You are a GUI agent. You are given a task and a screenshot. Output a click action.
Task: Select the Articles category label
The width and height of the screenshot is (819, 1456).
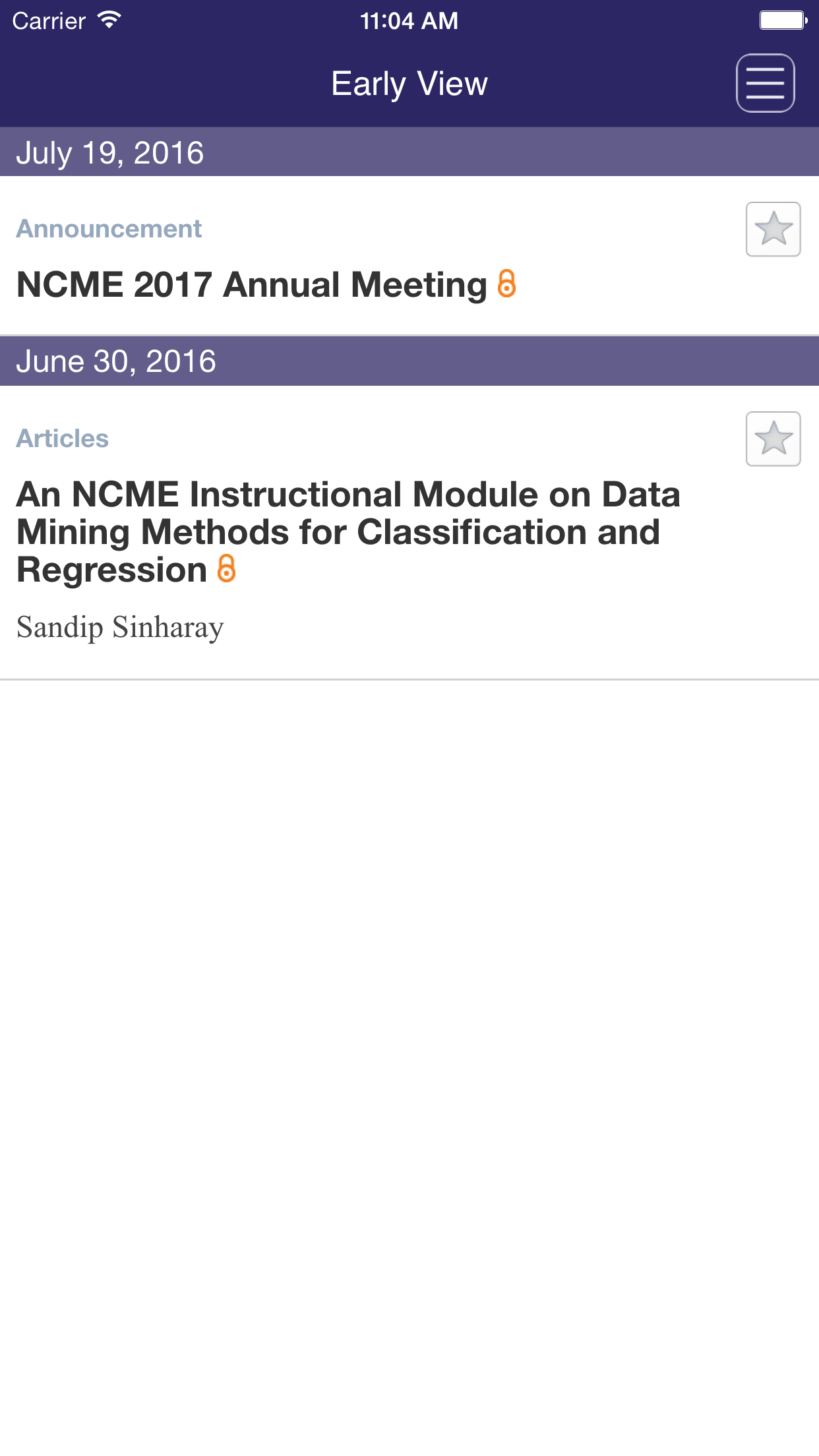coord(63,439)
